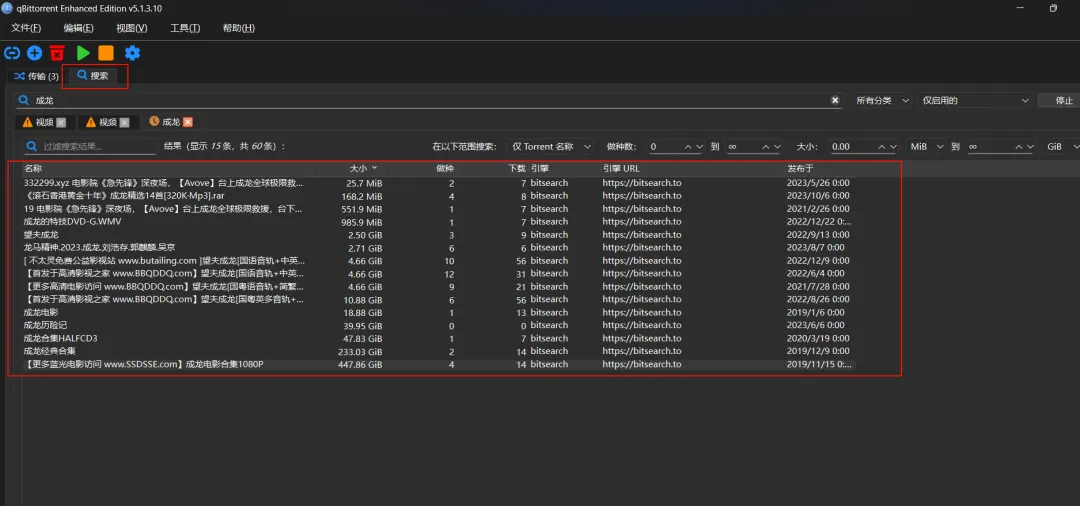The width and height of the screenshot is (1080, 506).
Task: Open settings with the blue gear icon
Action: click(132, 53)
